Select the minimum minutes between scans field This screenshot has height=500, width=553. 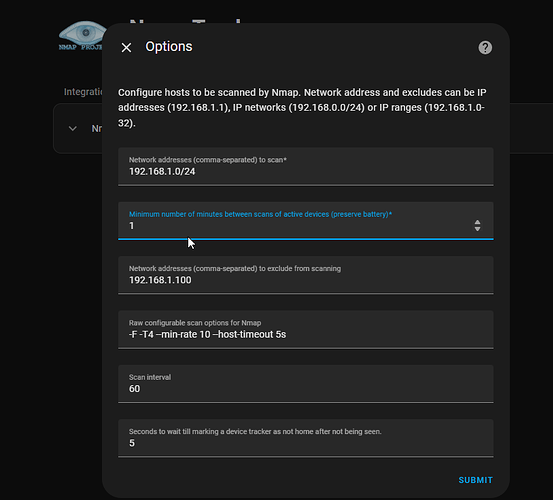coord(305,221)
